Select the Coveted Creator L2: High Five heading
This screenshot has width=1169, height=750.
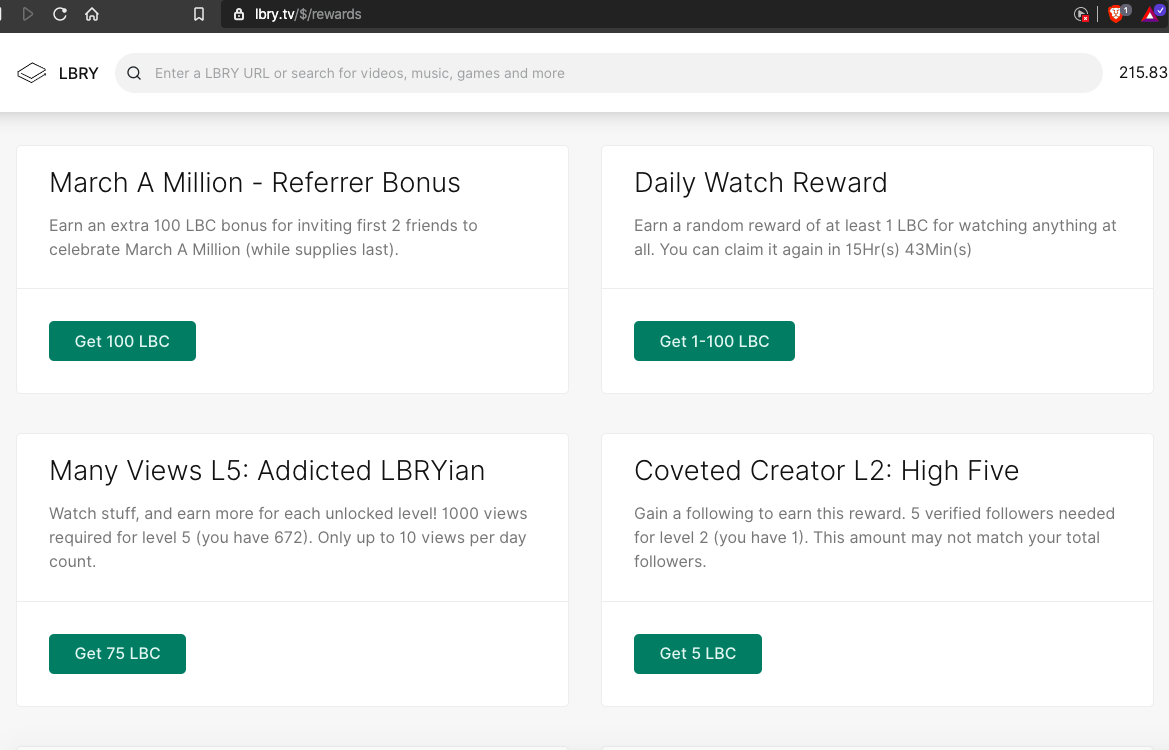coord(826,470)
